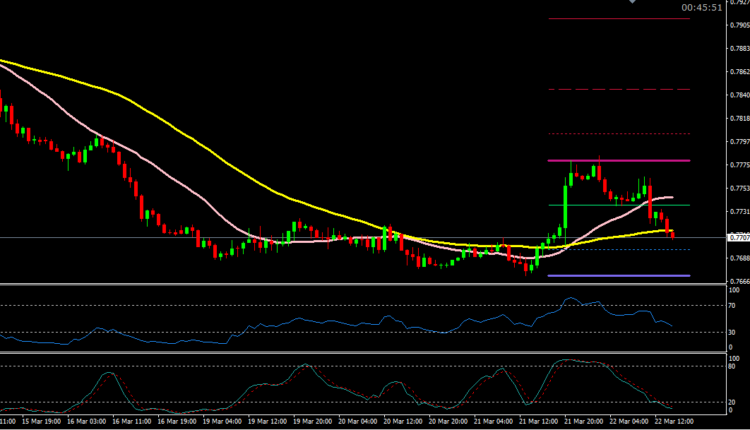Click the blue RSI indicator line

tap(300, 320)
